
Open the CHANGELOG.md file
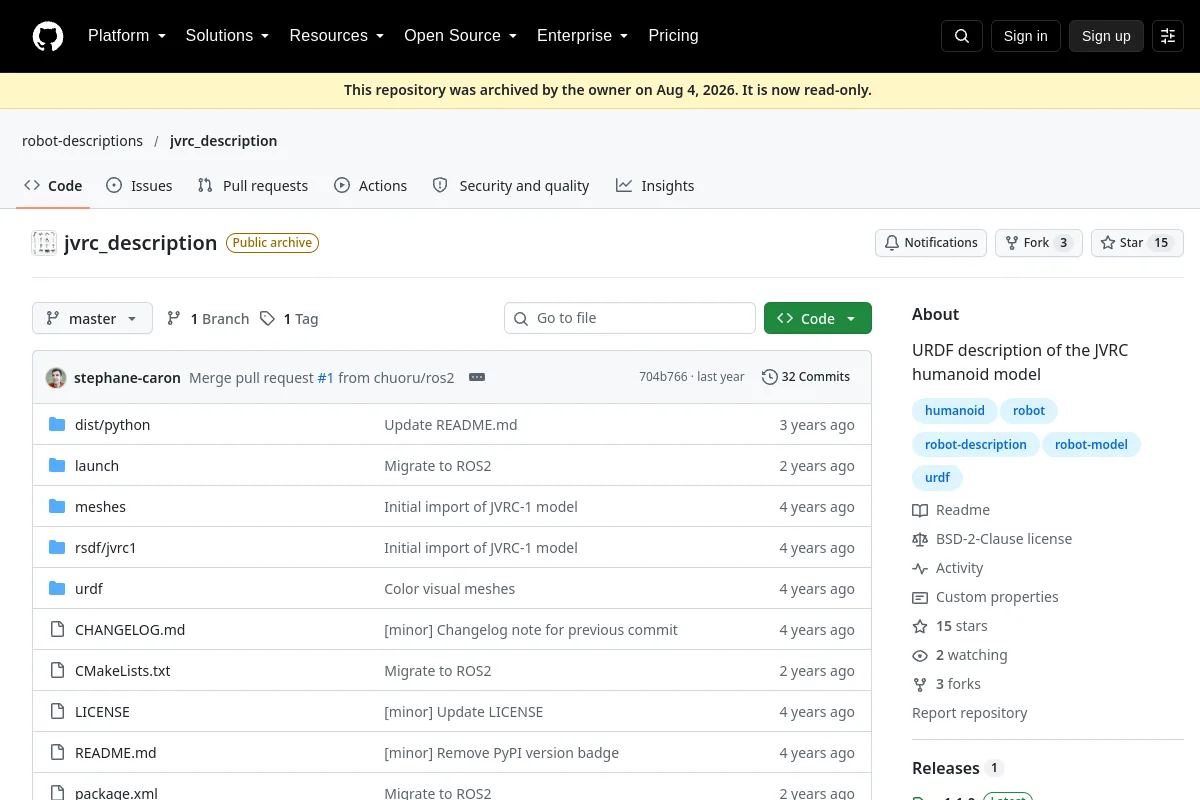130,630
